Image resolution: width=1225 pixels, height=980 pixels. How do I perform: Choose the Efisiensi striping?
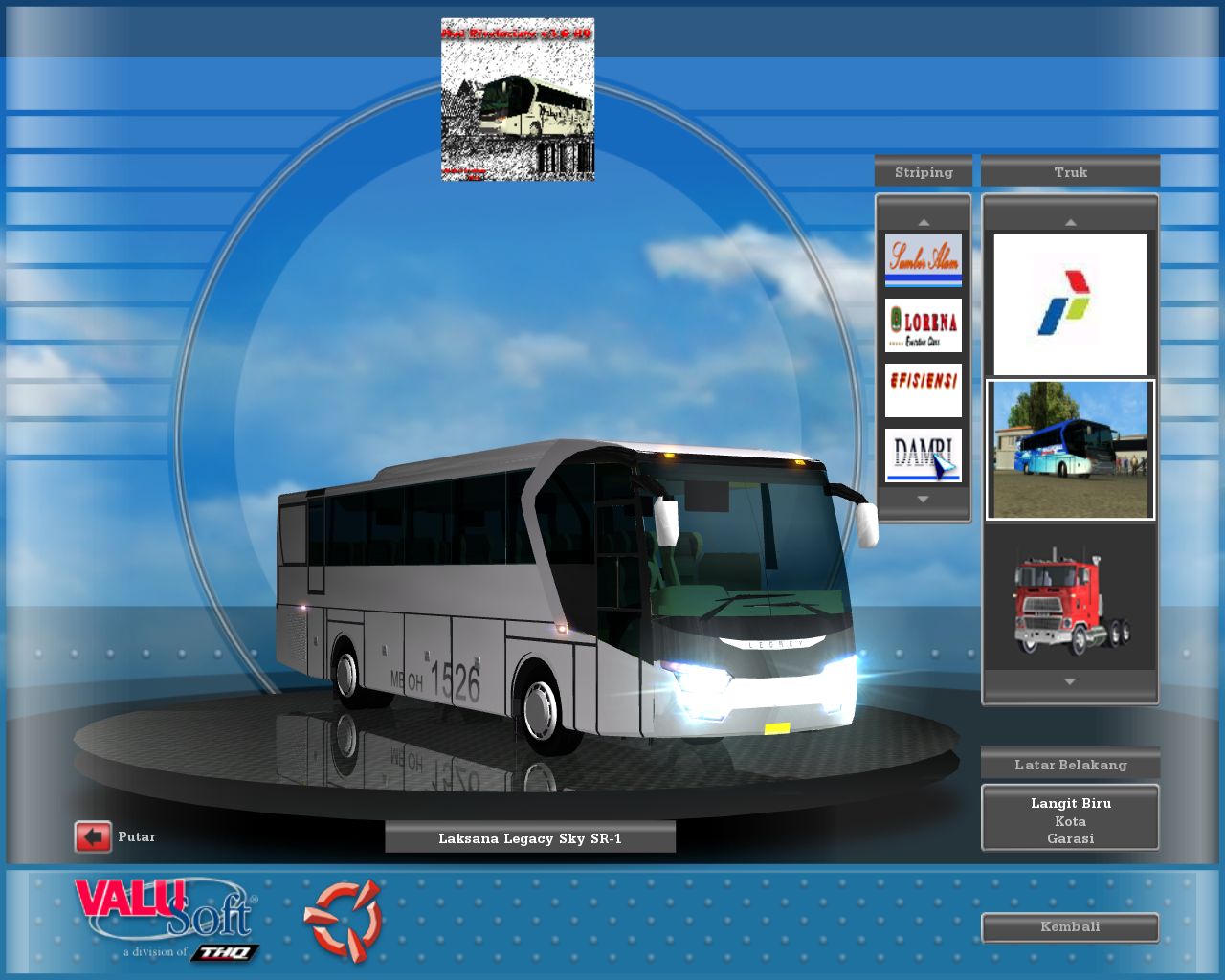click(x=924, y=390)
